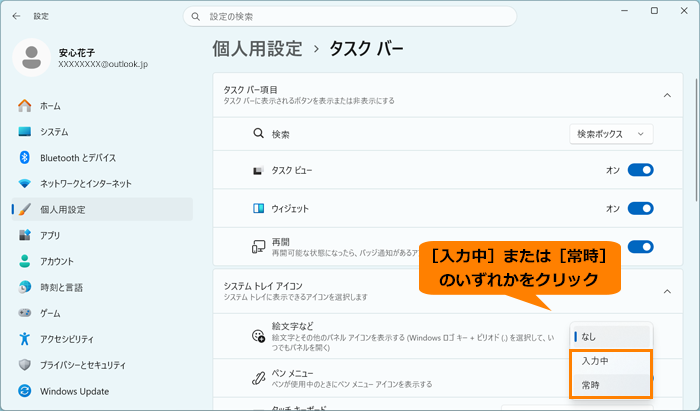Click the Widgets icon
This screenshot has width=700, height=411.
258,208
